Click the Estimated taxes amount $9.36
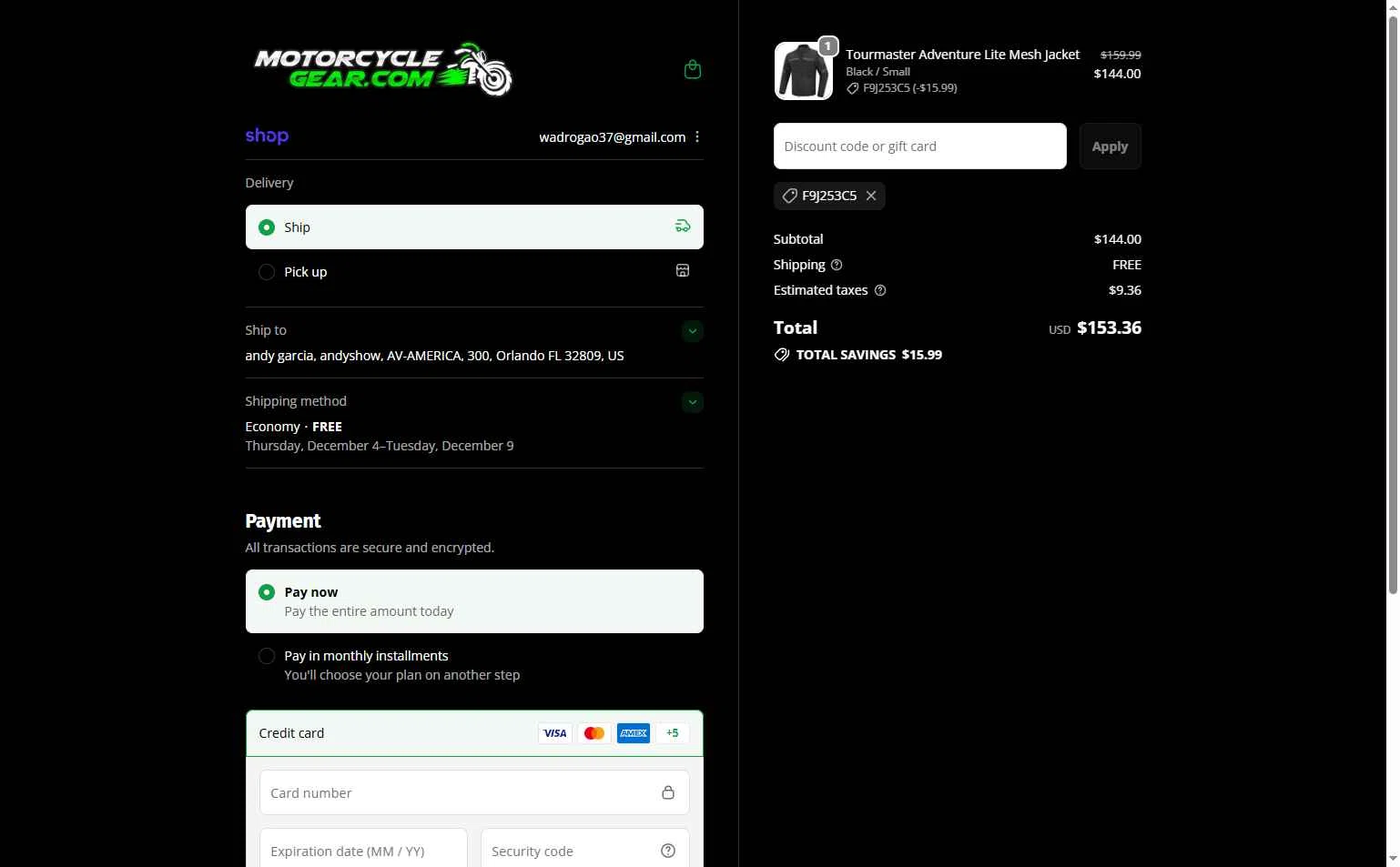This screenshot has width=1400, height=867. [1125, 290]
